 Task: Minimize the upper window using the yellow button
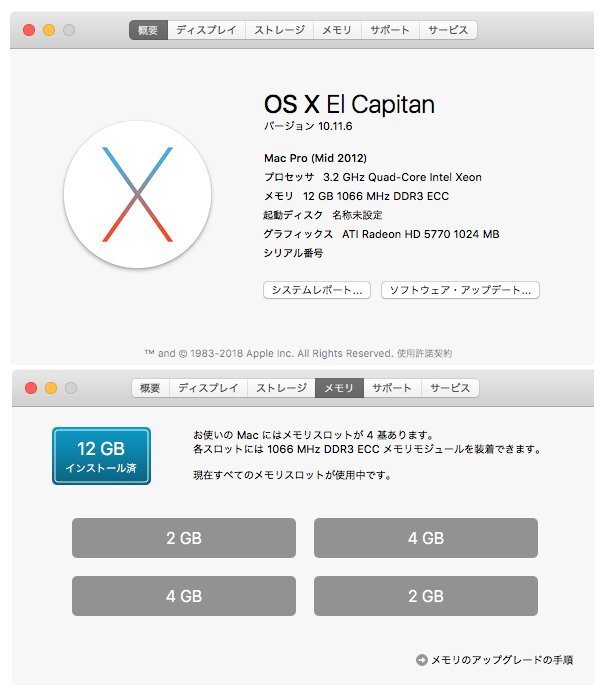pos(49,30)
